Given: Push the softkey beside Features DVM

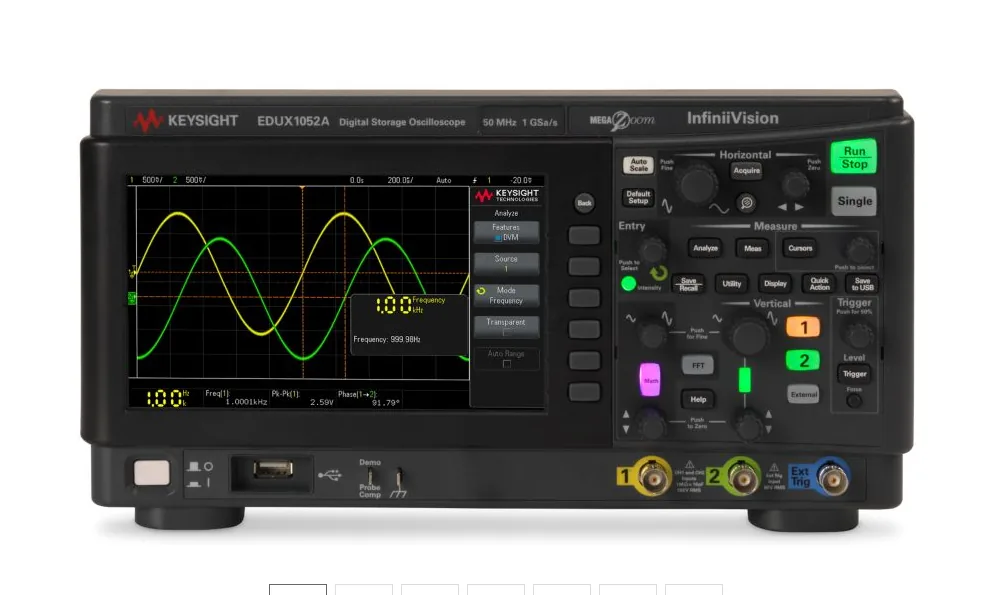Looking at the screenshot, I should pos(584,235).
